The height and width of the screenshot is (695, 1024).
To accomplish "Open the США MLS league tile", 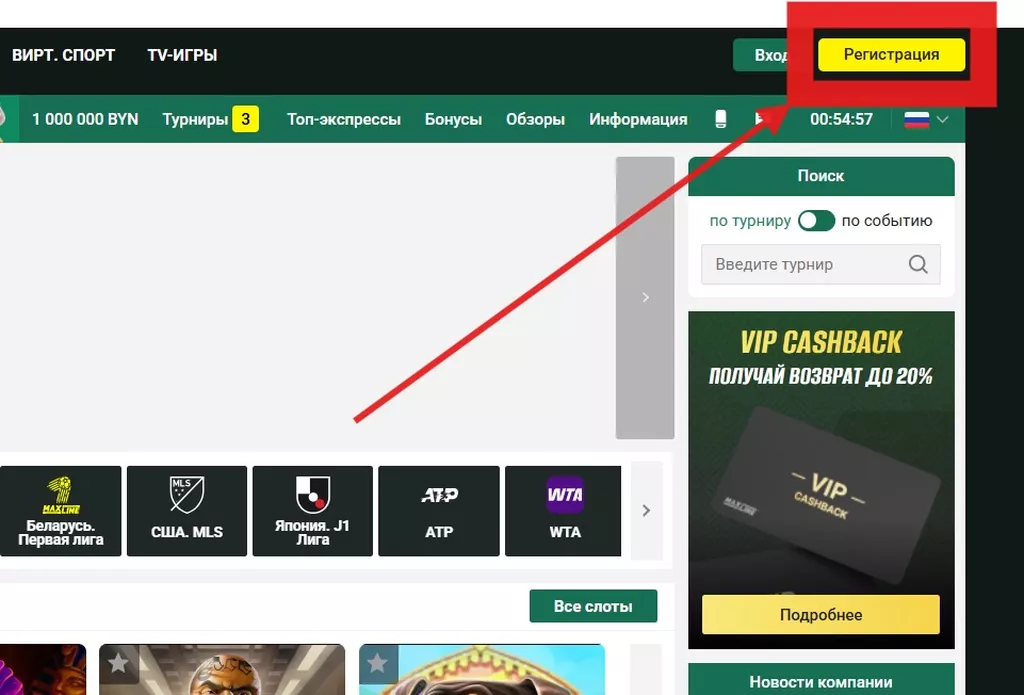I will point(187,511).
